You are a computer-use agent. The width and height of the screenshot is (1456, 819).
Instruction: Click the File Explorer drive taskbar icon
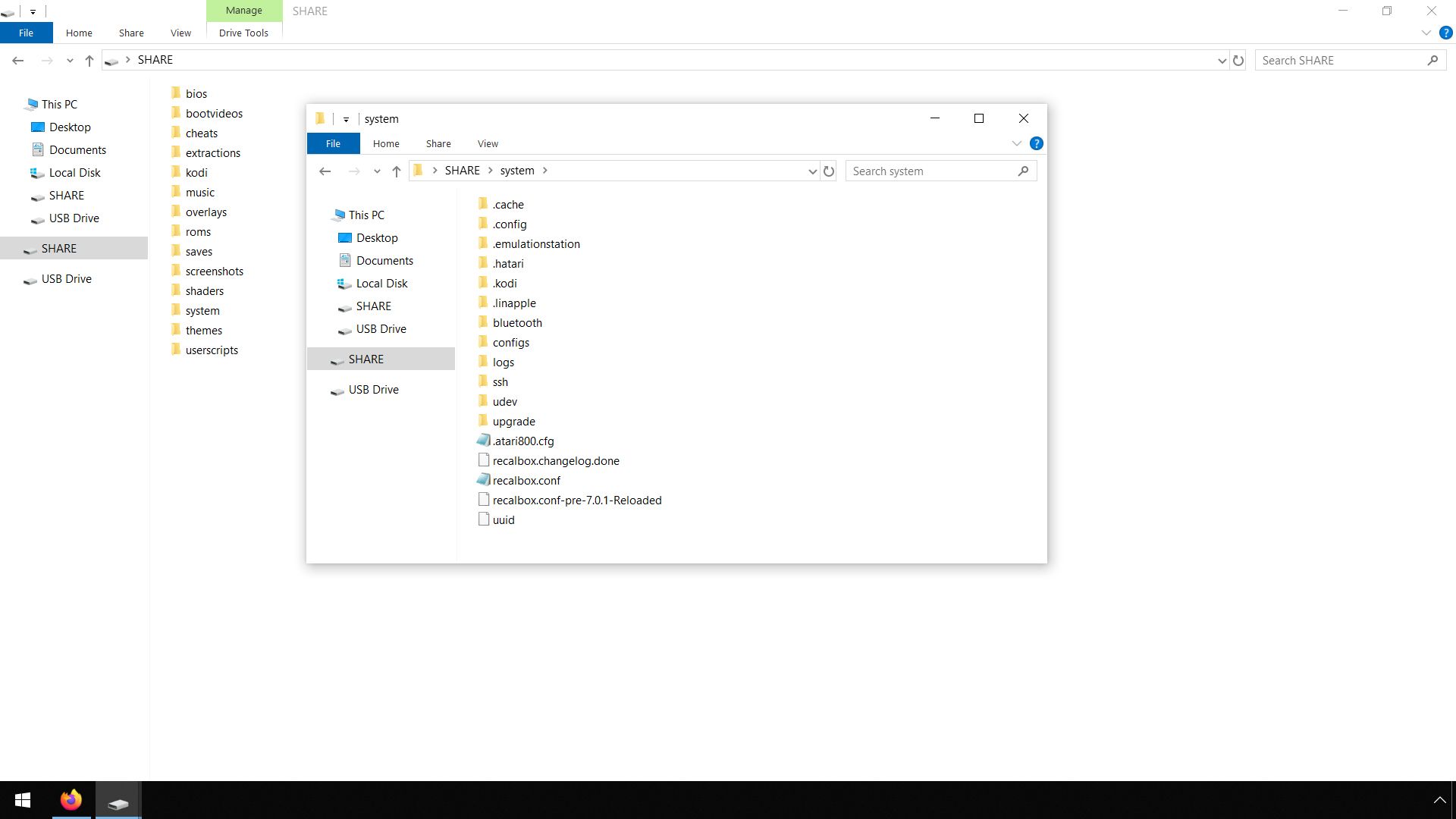pyautogui.click(x=118, y=800)
